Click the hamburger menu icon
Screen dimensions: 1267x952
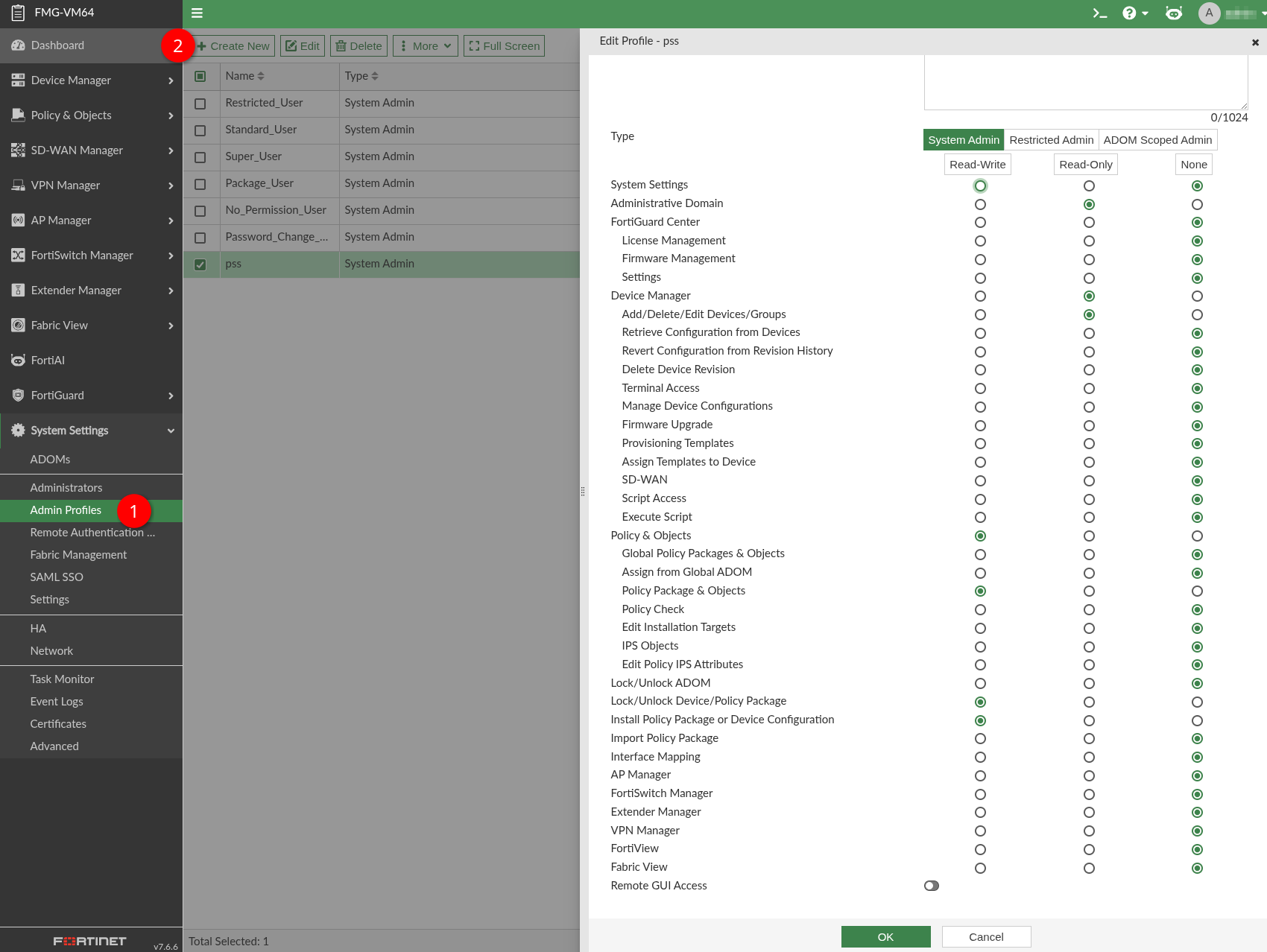click(x=197, y=13)
